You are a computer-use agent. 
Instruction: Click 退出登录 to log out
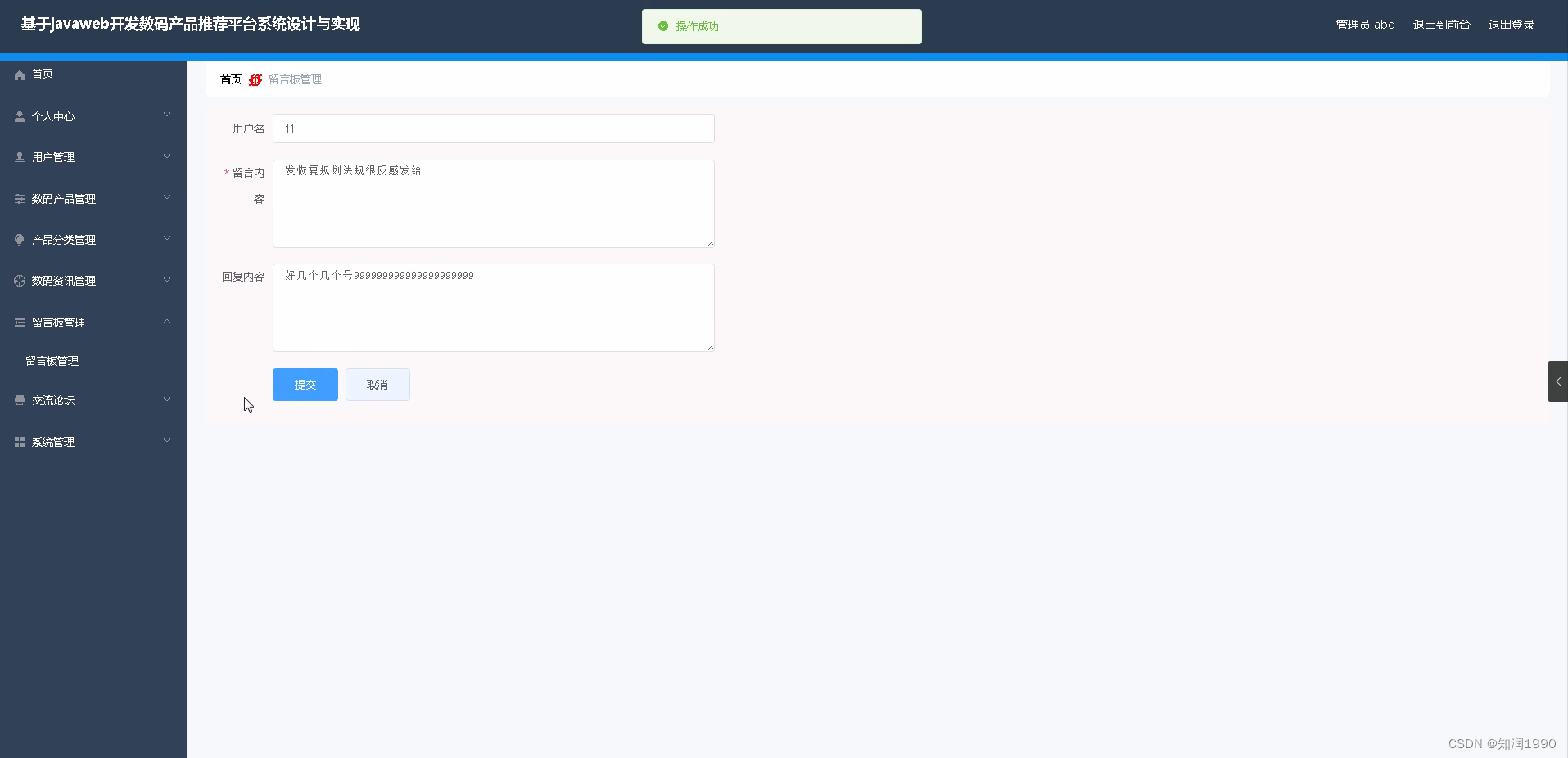1511,25
